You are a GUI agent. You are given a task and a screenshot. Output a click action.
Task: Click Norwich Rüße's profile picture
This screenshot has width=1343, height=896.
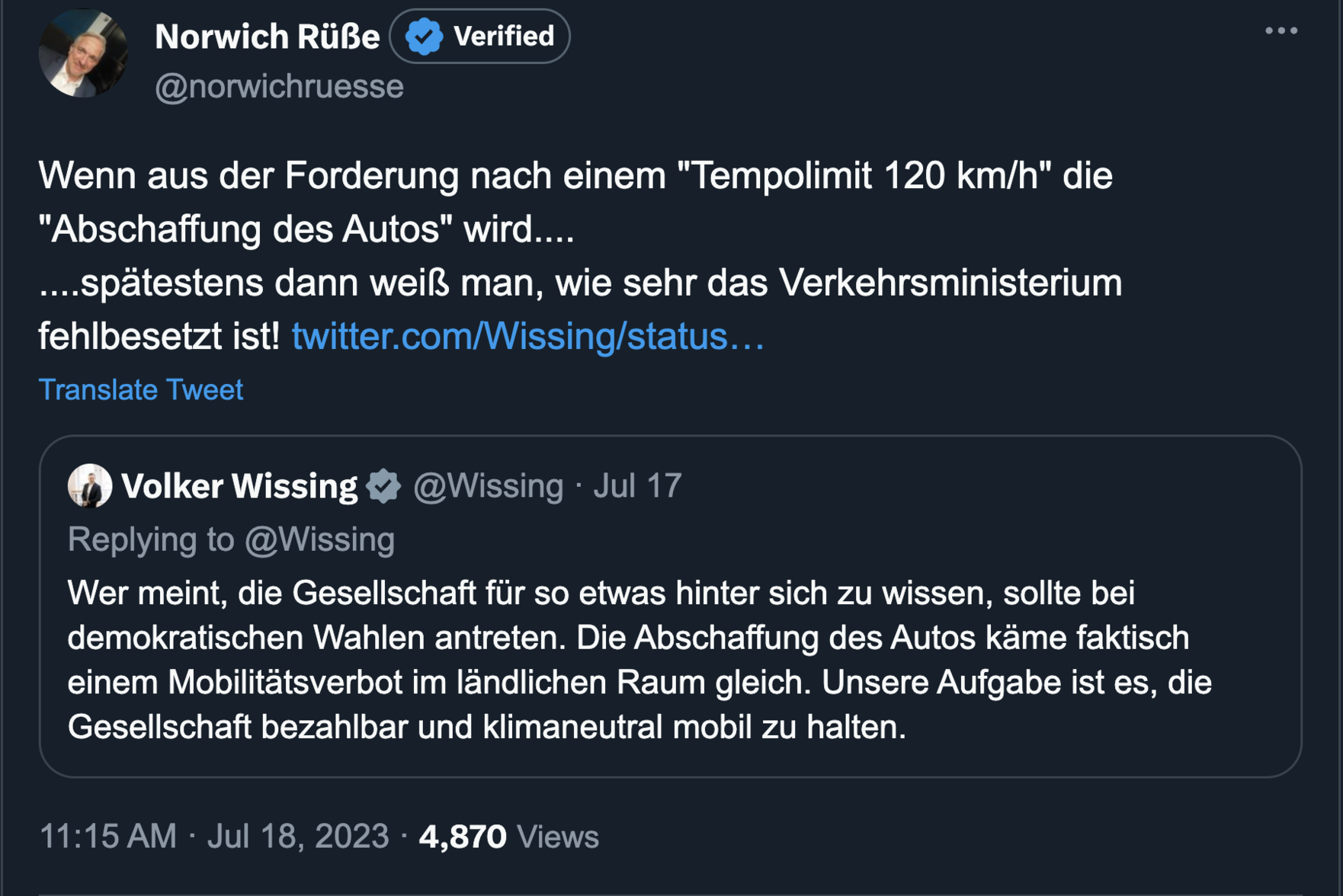[83, 53]
